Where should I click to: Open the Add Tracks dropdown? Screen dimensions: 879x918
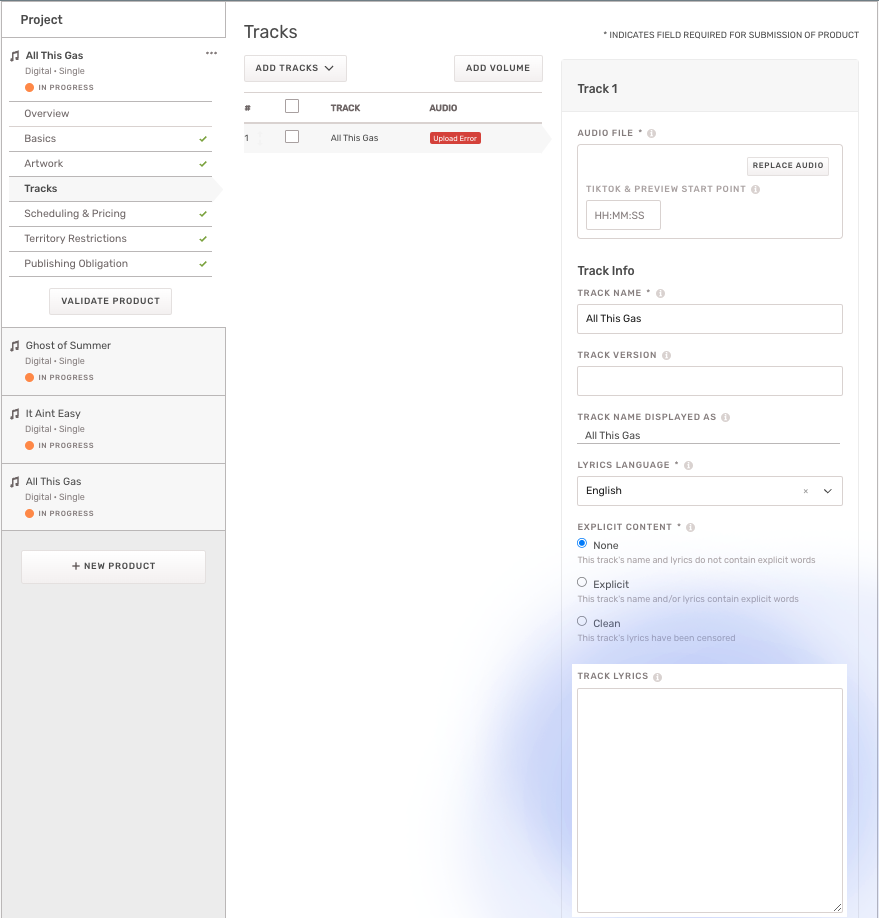click(x=295, y=68)
